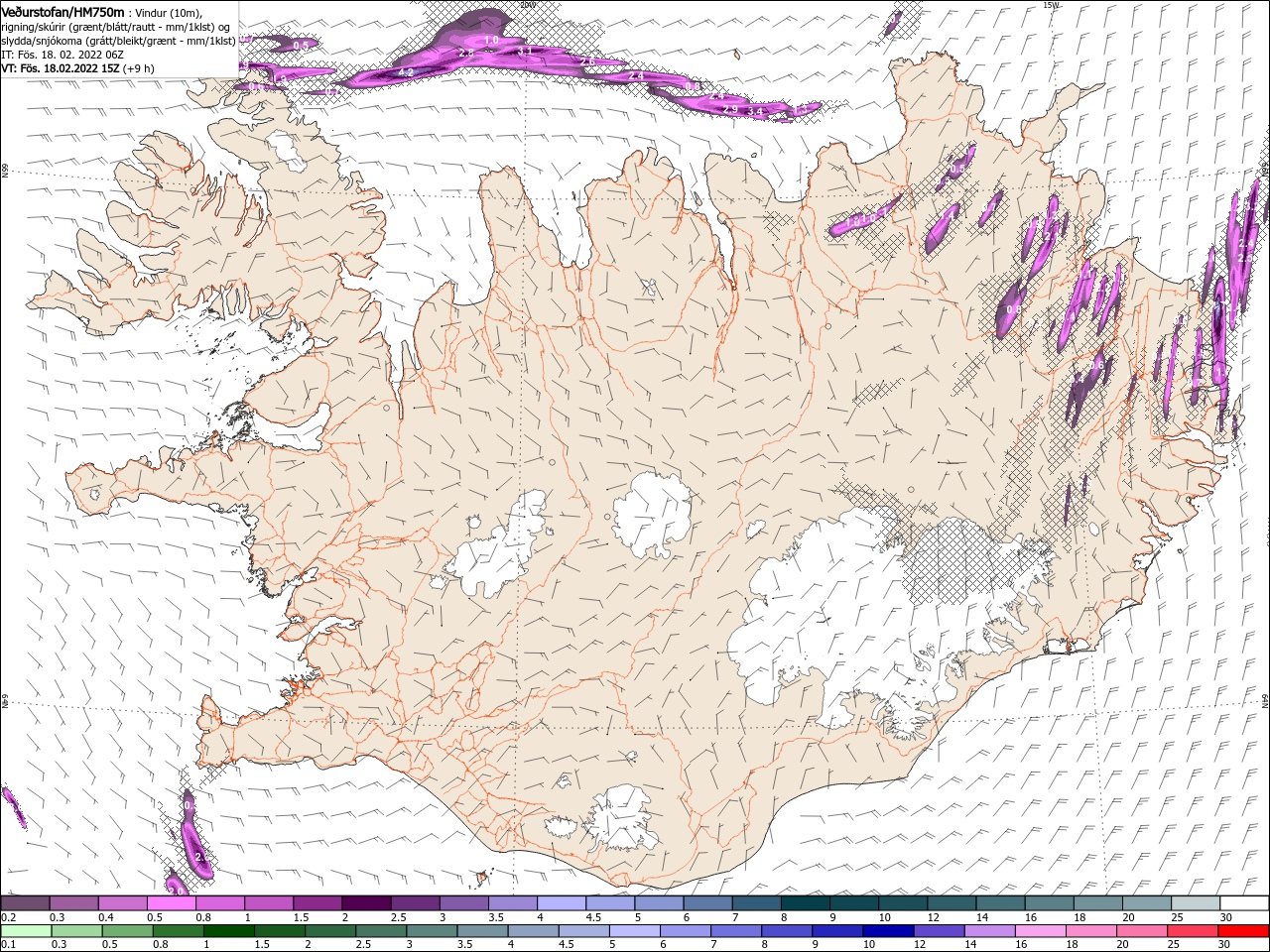Select the light pink 16 rain scale swatch
Viewport: 1270px width, 952px height.
[1040, 930]
